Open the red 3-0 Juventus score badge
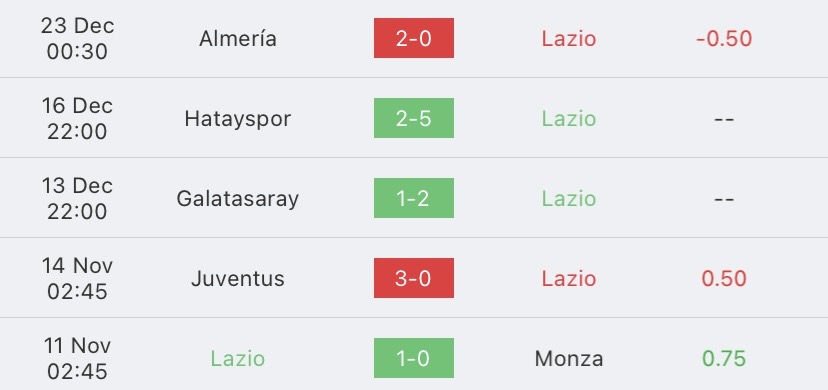Screen dimensions: 828x390 (413, 278)
